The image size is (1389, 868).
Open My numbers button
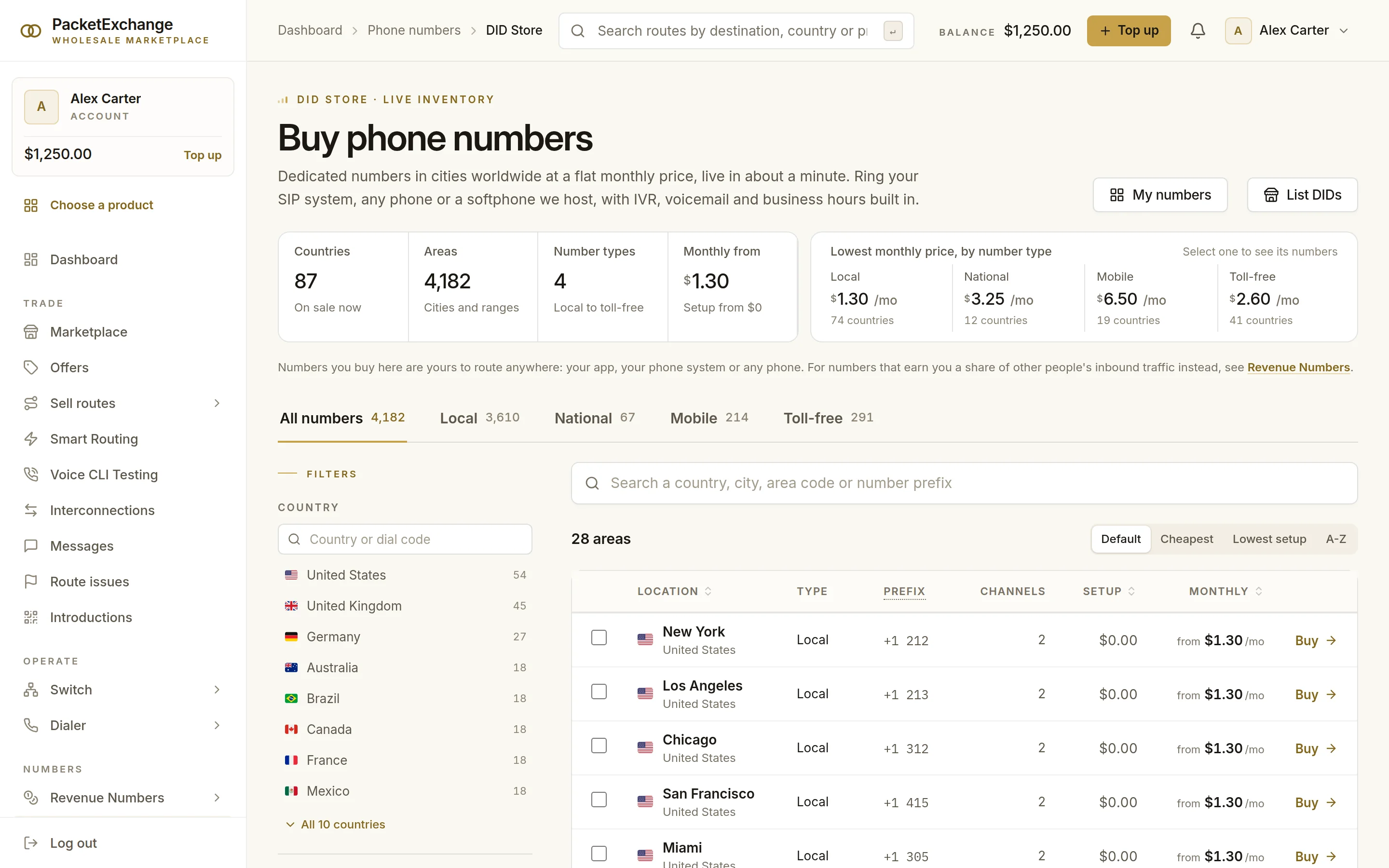click(x=1160, y=195)
